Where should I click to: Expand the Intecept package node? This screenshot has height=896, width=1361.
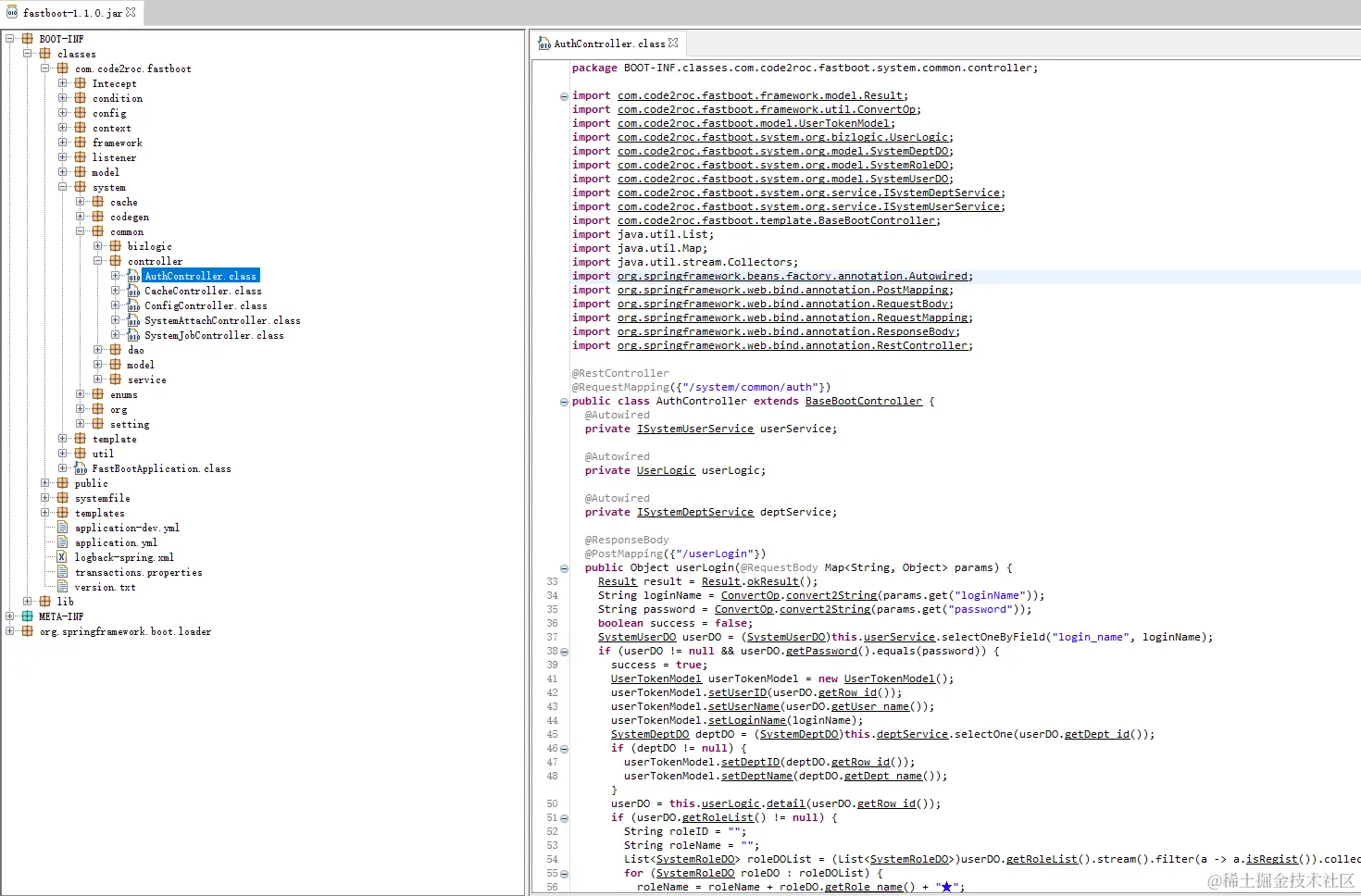(x=63, y=83)
